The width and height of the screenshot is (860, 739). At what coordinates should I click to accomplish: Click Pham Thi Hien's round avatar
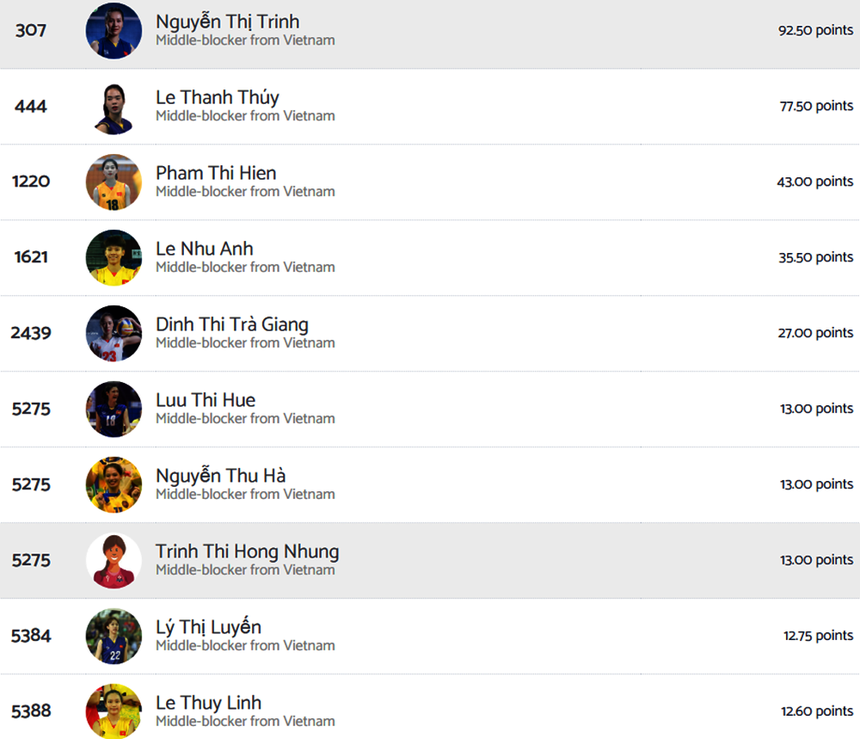pos(113,182)
